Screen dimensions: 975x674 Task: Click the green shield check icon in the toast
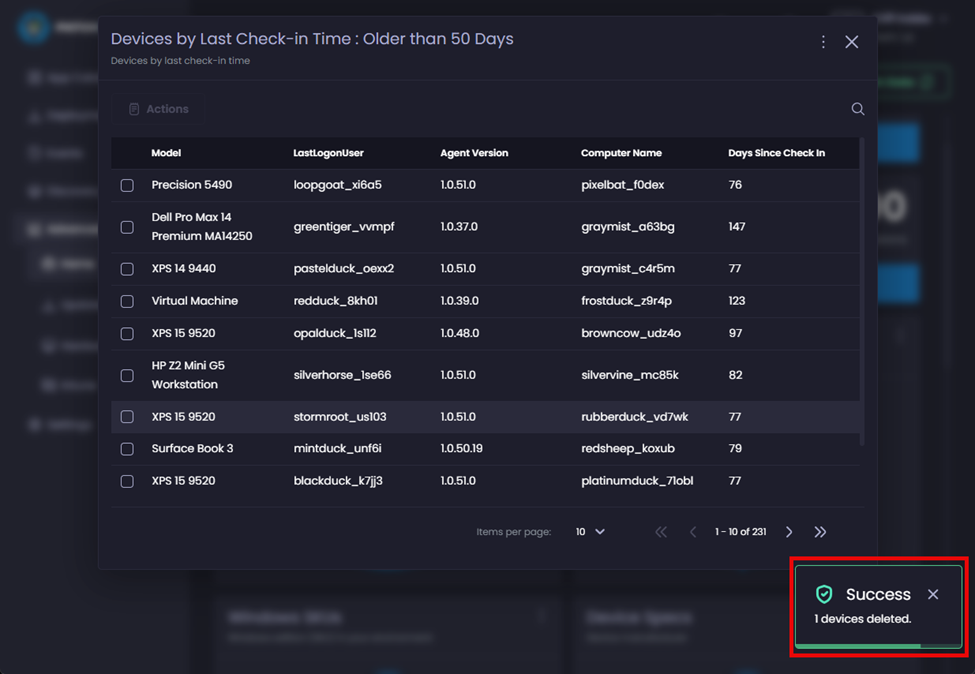tap(824, 594)
